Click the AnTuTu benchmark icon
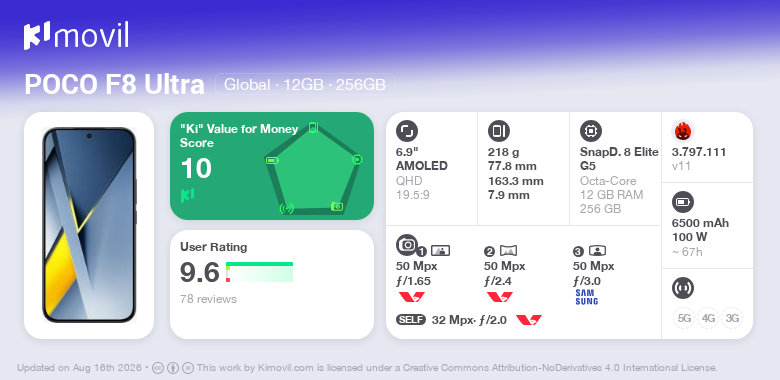The width and height of the screenshot is (780, 380). [683, 131]
